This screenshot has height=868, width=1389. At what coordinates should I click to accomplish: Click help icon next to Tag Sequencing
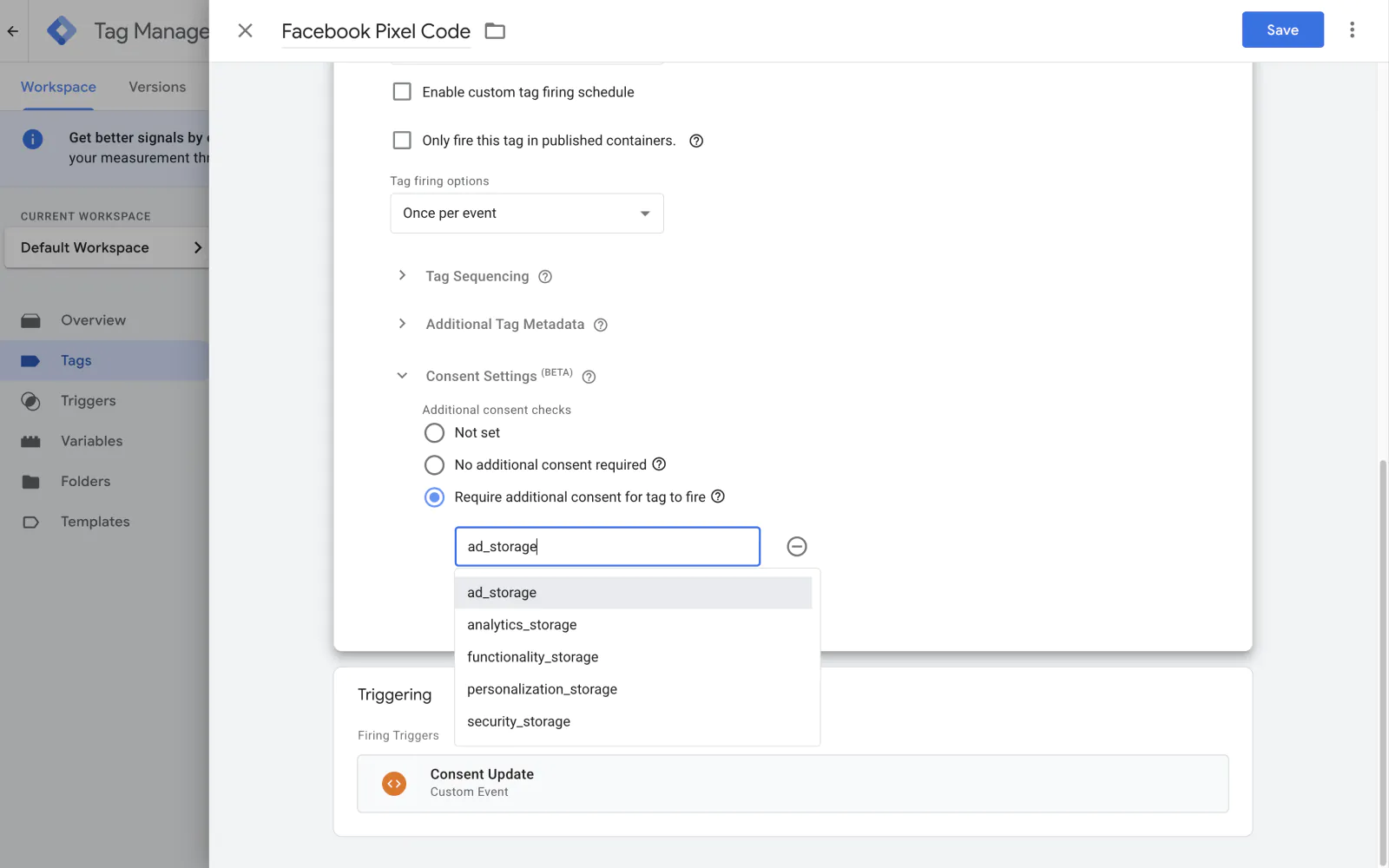tap(545, 277)
